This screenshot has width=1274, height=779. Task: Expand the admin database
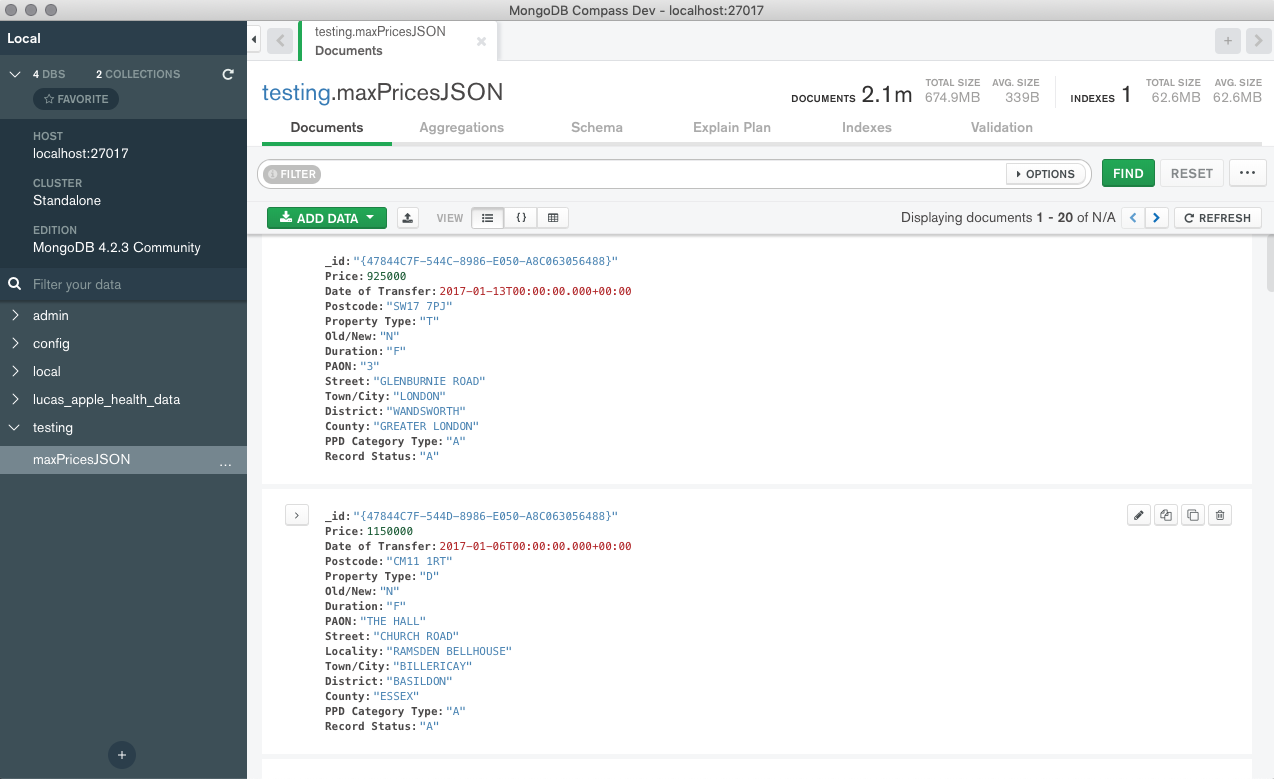pyautogui.click(x=15, y=315)
